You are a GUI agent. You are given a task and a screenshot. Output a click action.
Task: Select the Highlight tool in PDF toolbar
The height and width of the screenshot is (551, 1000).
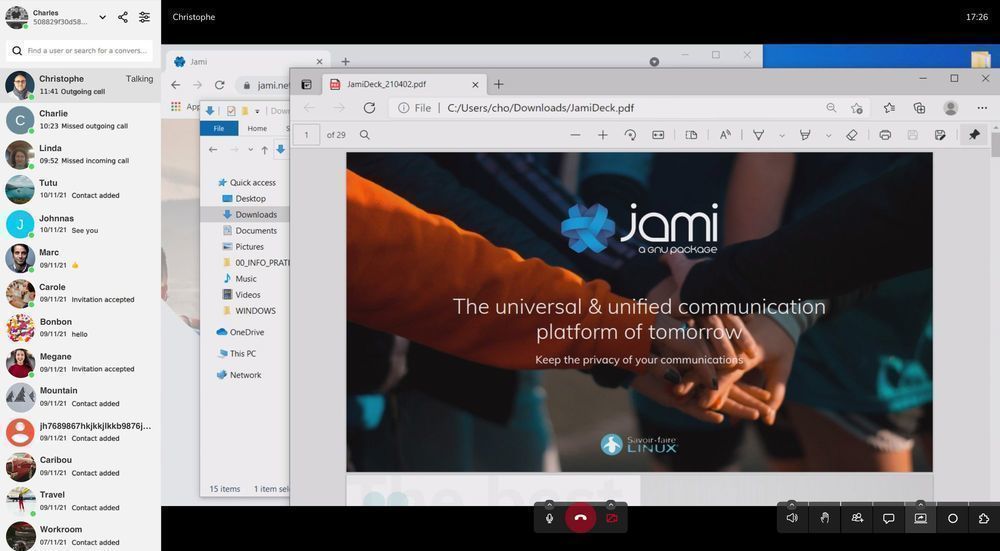pos(805,135)
